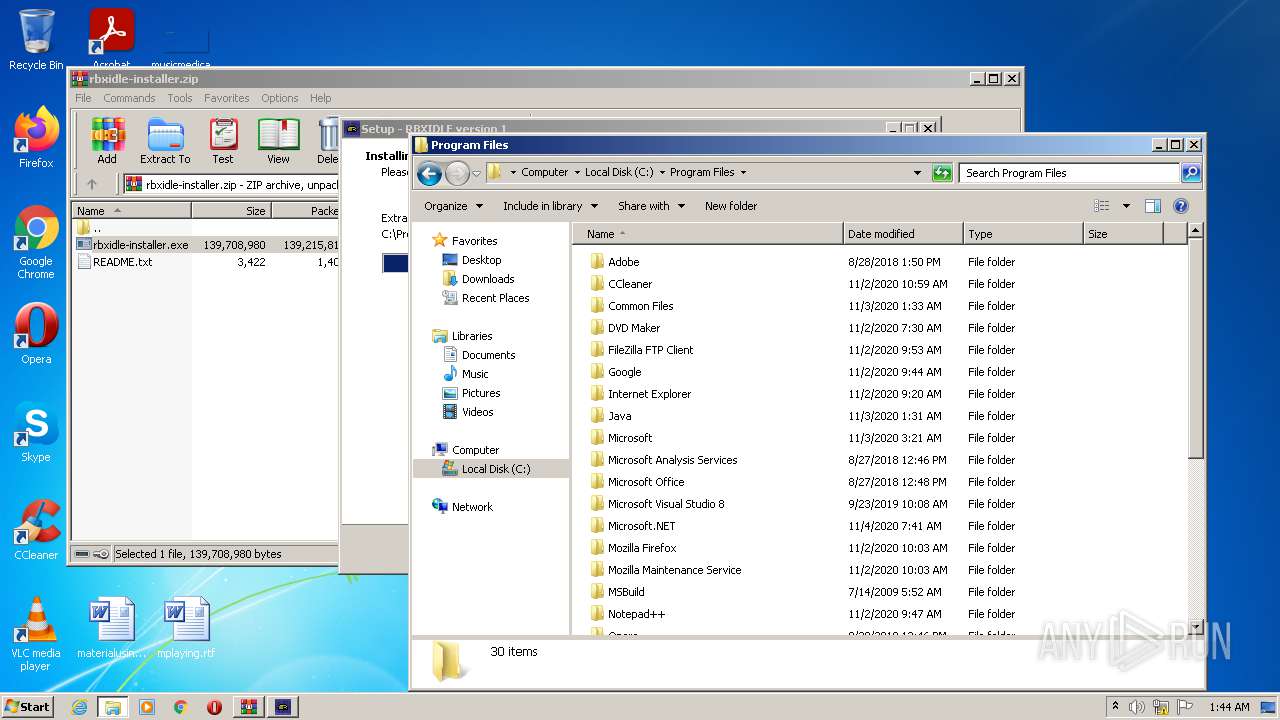1280x720 pixels.
Task: Open the Commands menu in WinRAR
Action: pos(129,98)
